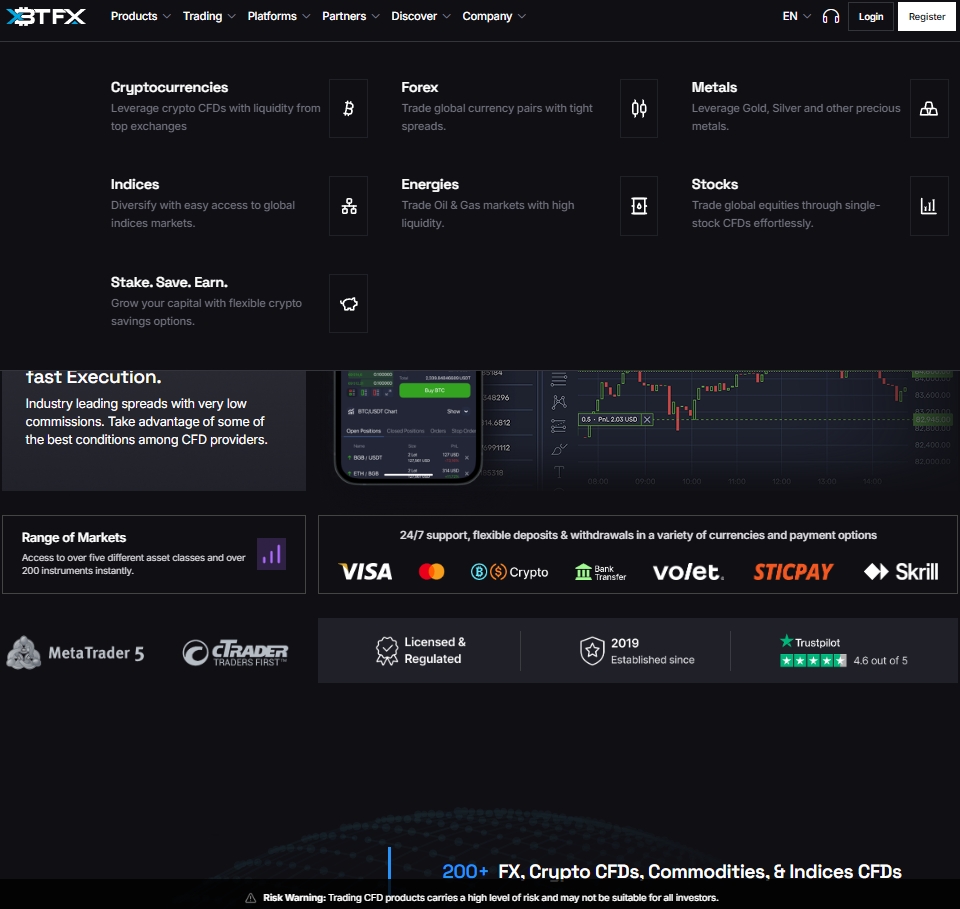This screenshot has height=909, width=960.
Task: Expand the Trading dropdown
Action: (x=209, y=17)
